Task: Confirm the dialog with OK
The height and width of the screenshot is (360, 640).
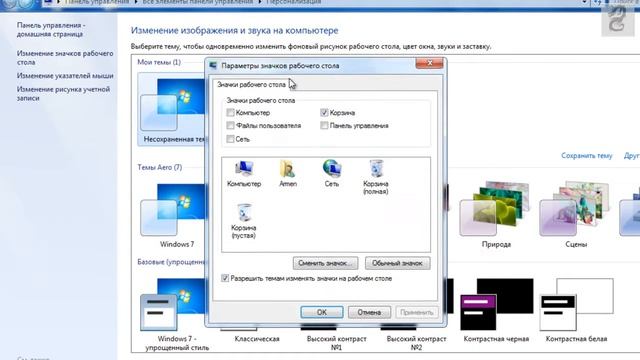Action: click(322, 312)
